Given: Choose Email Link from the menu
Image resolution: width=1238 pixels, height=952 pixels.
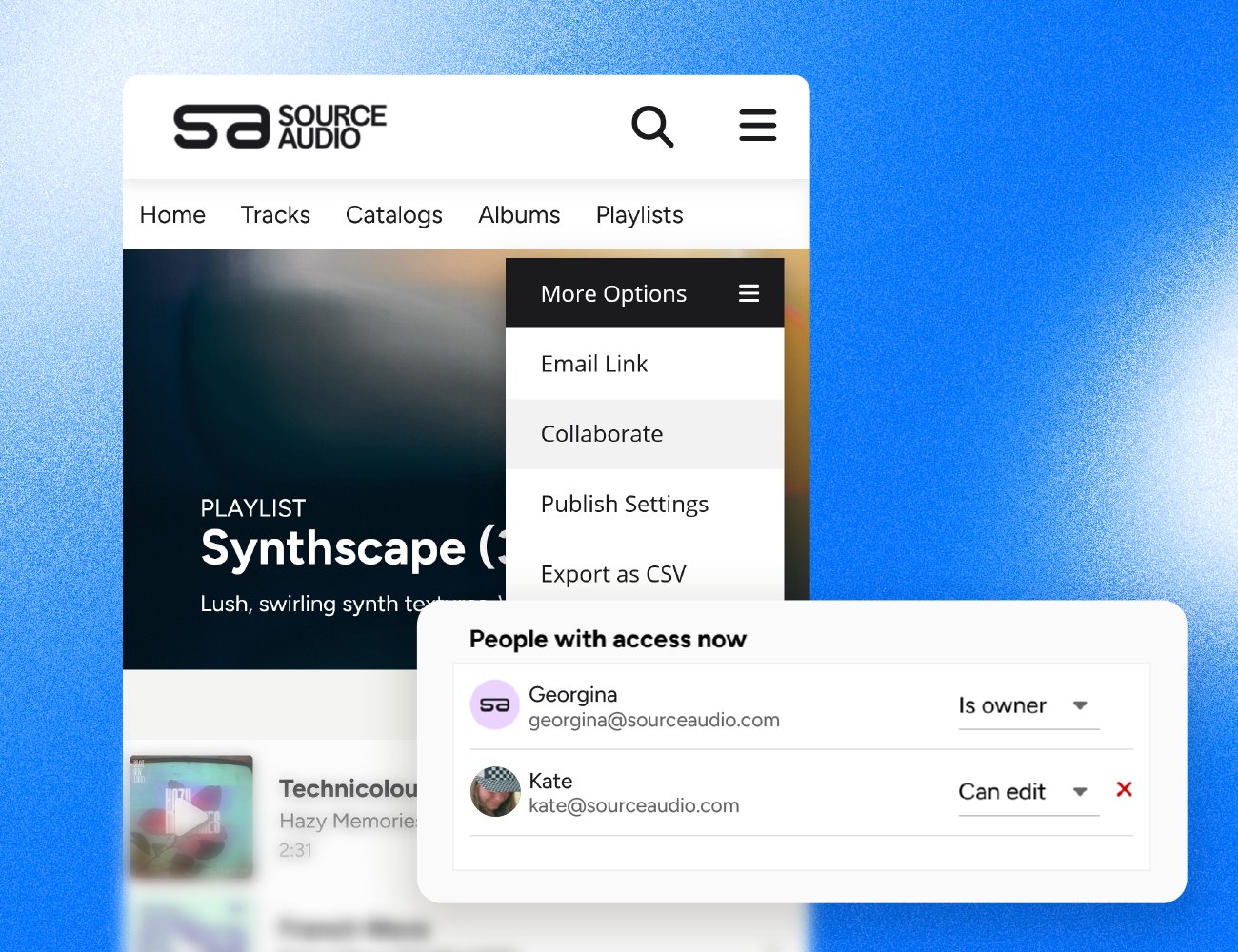Looking at the screenshot, I should click(645, 364).
